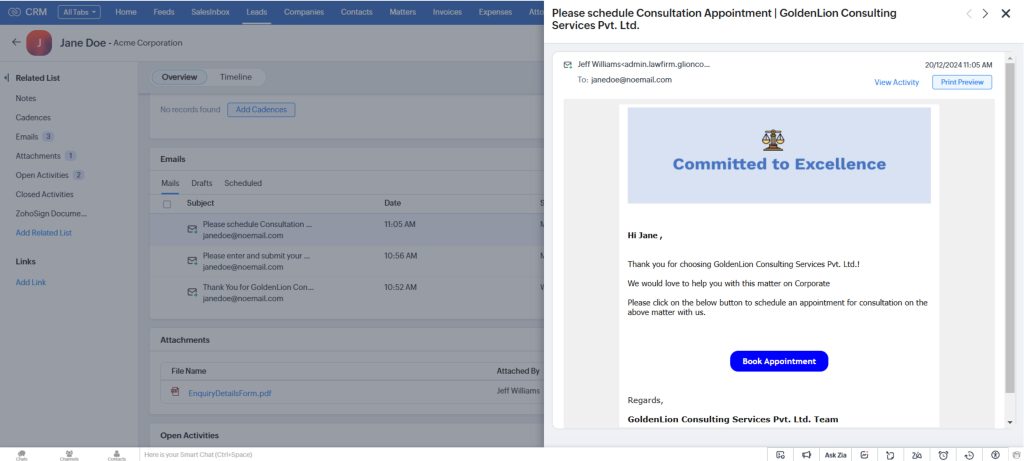This screenshot has width=1024, height=461.
Task: Open the Expenses tab
Action: pos(495,12)
